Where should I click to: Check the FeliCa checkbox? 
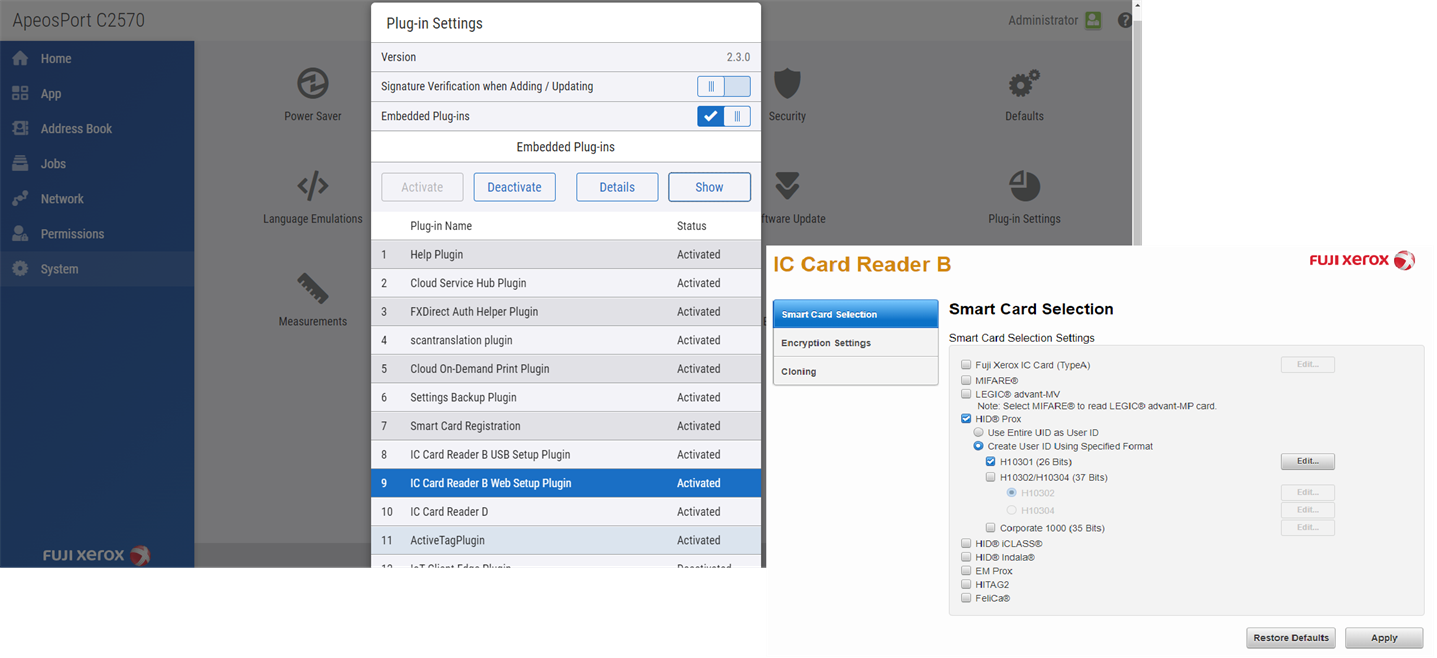966,598
